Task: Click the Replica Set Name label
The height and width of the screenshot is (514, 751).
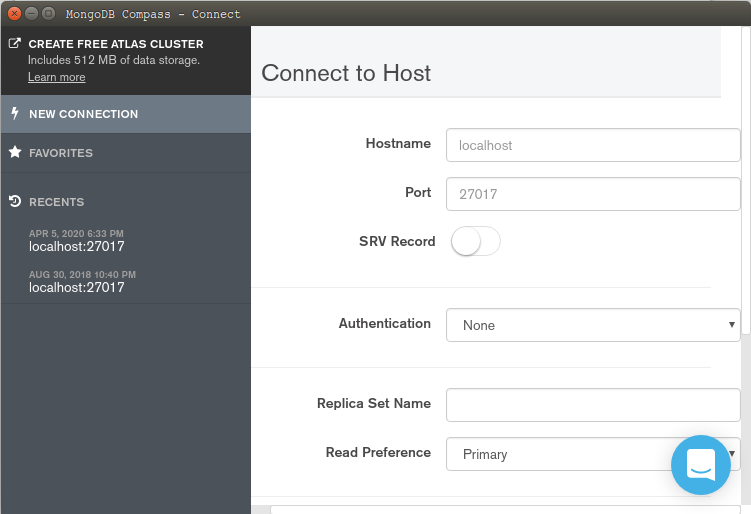Action: tap(374, 404)
